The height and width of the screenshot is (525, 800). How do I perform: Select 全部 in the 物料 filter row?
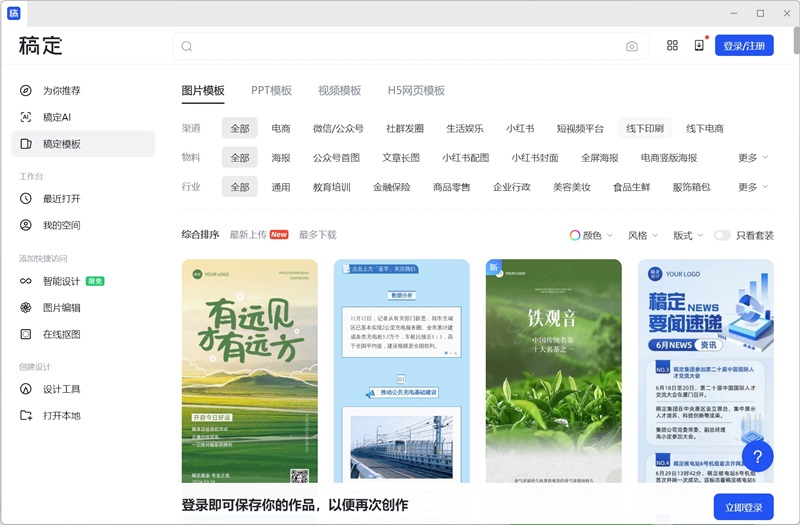click(240, 158)
